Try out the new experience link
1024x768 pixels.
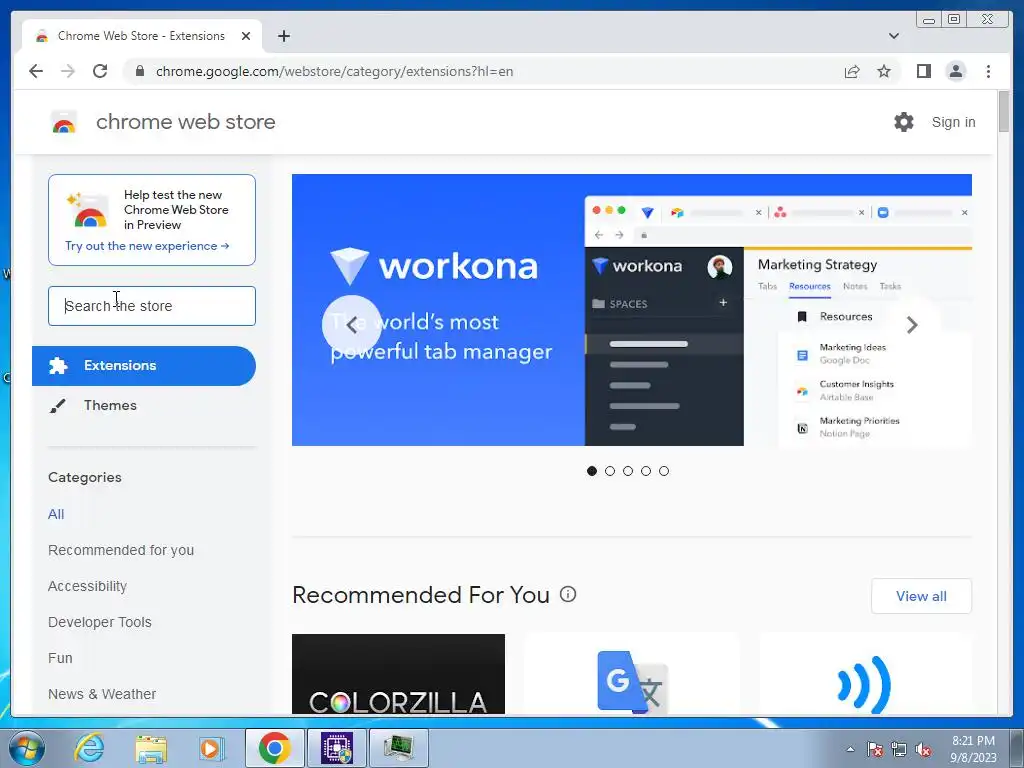tap(147, 246)
